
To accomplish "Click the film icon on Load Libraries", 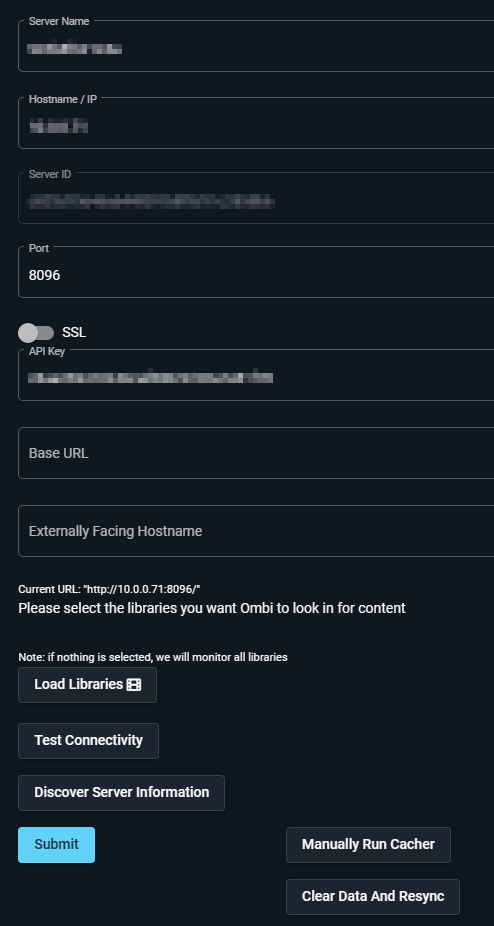I will (x=134, y=684).
